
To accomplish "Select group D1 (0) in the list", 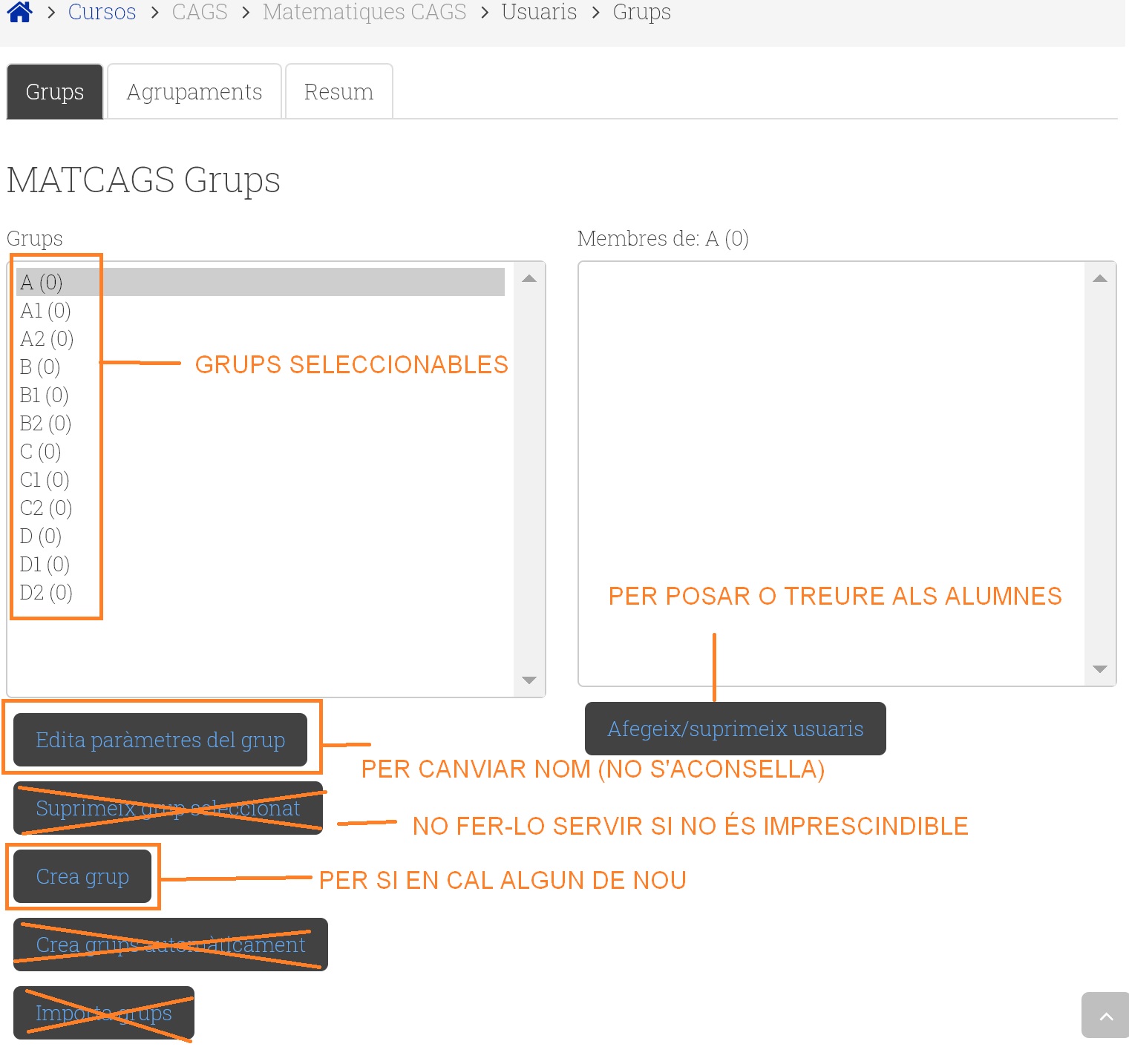I will click(261, 564).
